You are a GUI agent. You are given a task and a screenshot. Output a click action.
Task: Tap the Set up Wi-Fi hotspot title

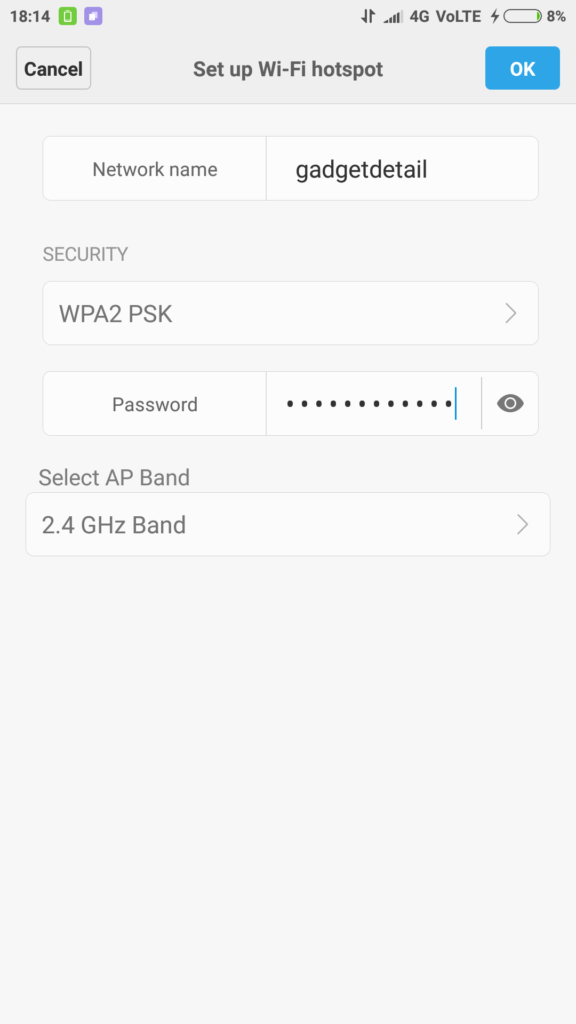click(x=288, y=69)
